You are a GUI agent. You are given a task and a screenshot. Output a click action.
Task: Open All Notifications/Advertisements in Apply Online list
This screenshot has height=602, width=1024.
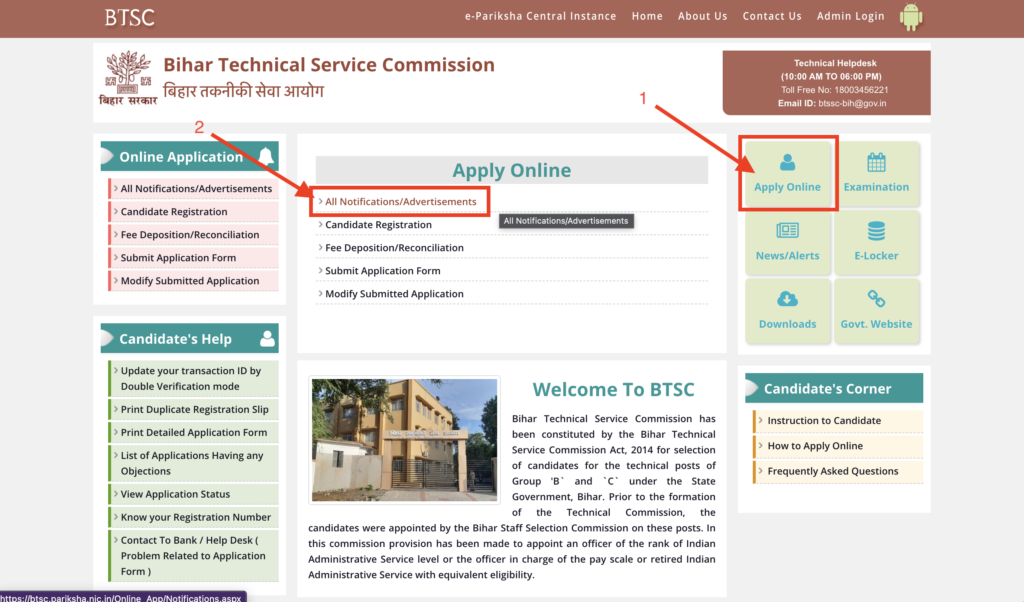pos(400,202)
